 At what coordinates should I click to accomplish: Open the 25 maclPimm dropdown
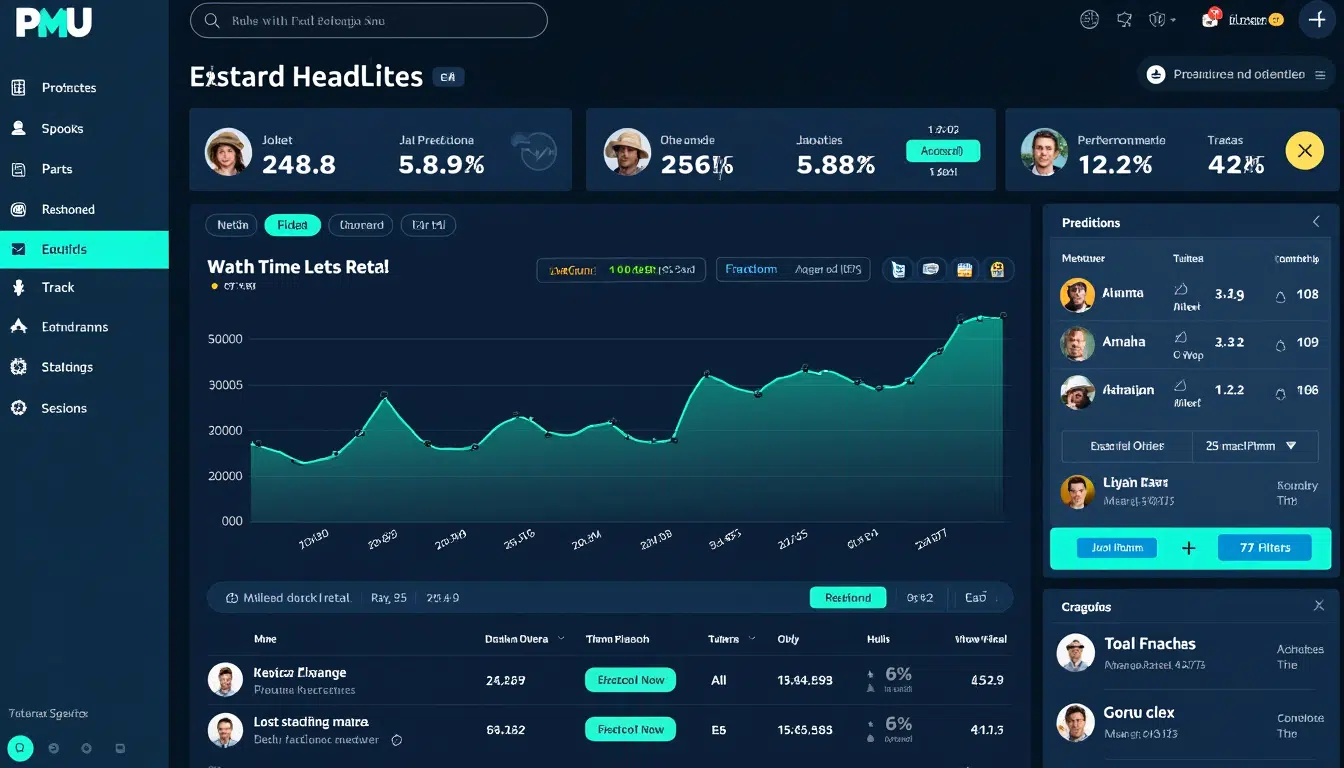pyautogui.click(x=1255, y=446)
